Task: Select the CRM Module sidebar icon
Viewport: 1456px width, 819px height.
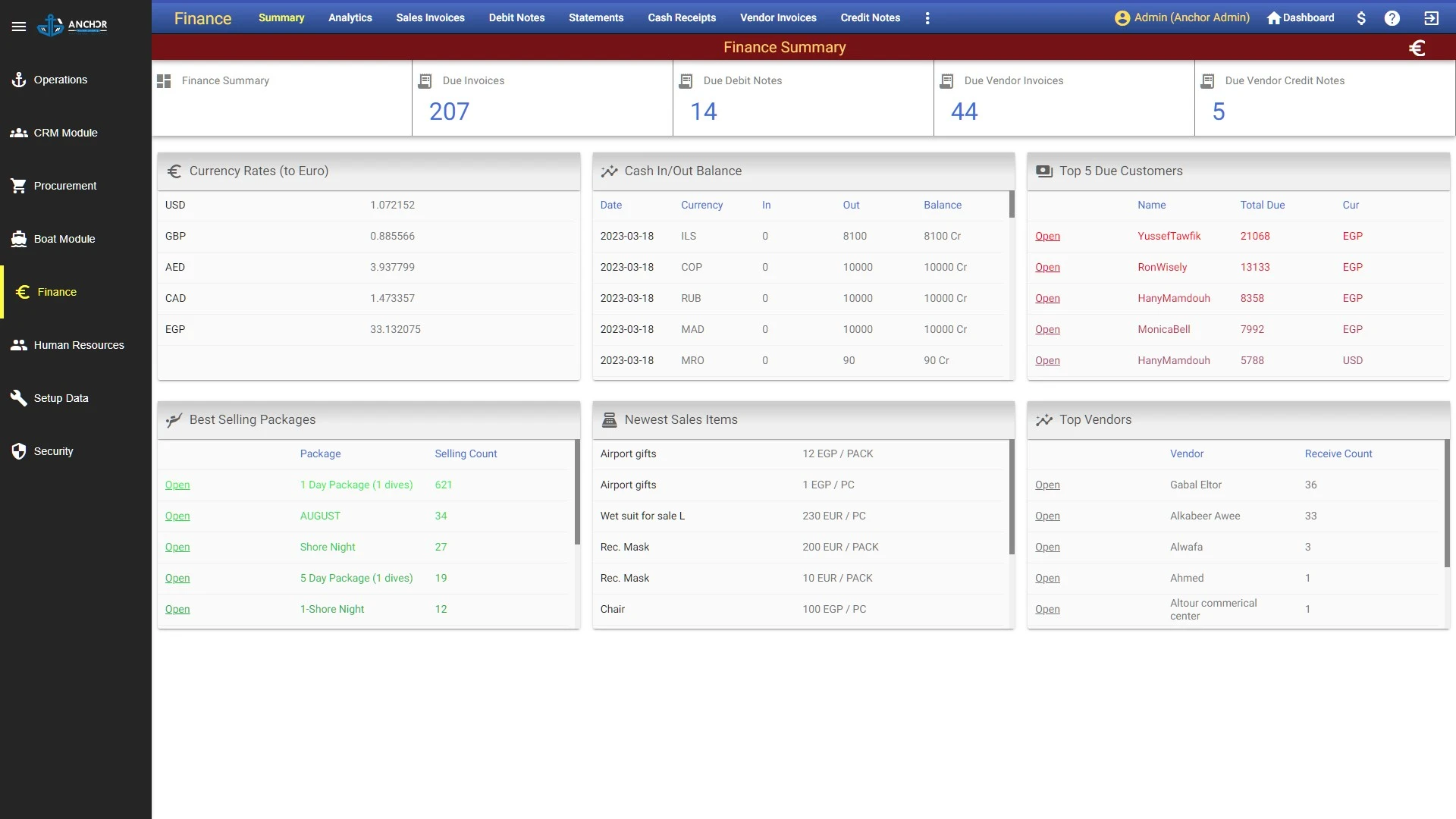Action: tap(18, 132)
